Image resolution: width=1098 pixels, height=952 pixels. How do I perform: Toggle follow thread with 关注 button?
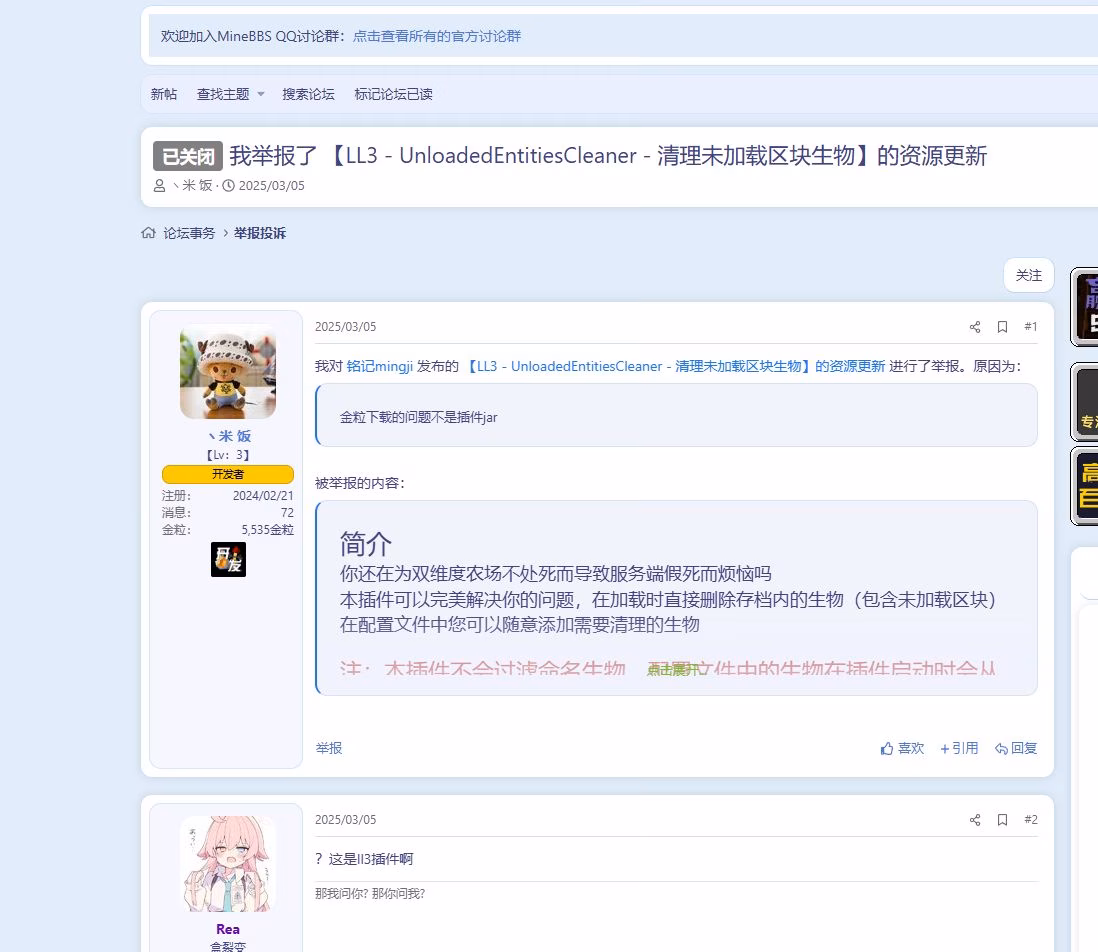(1028, 275)
